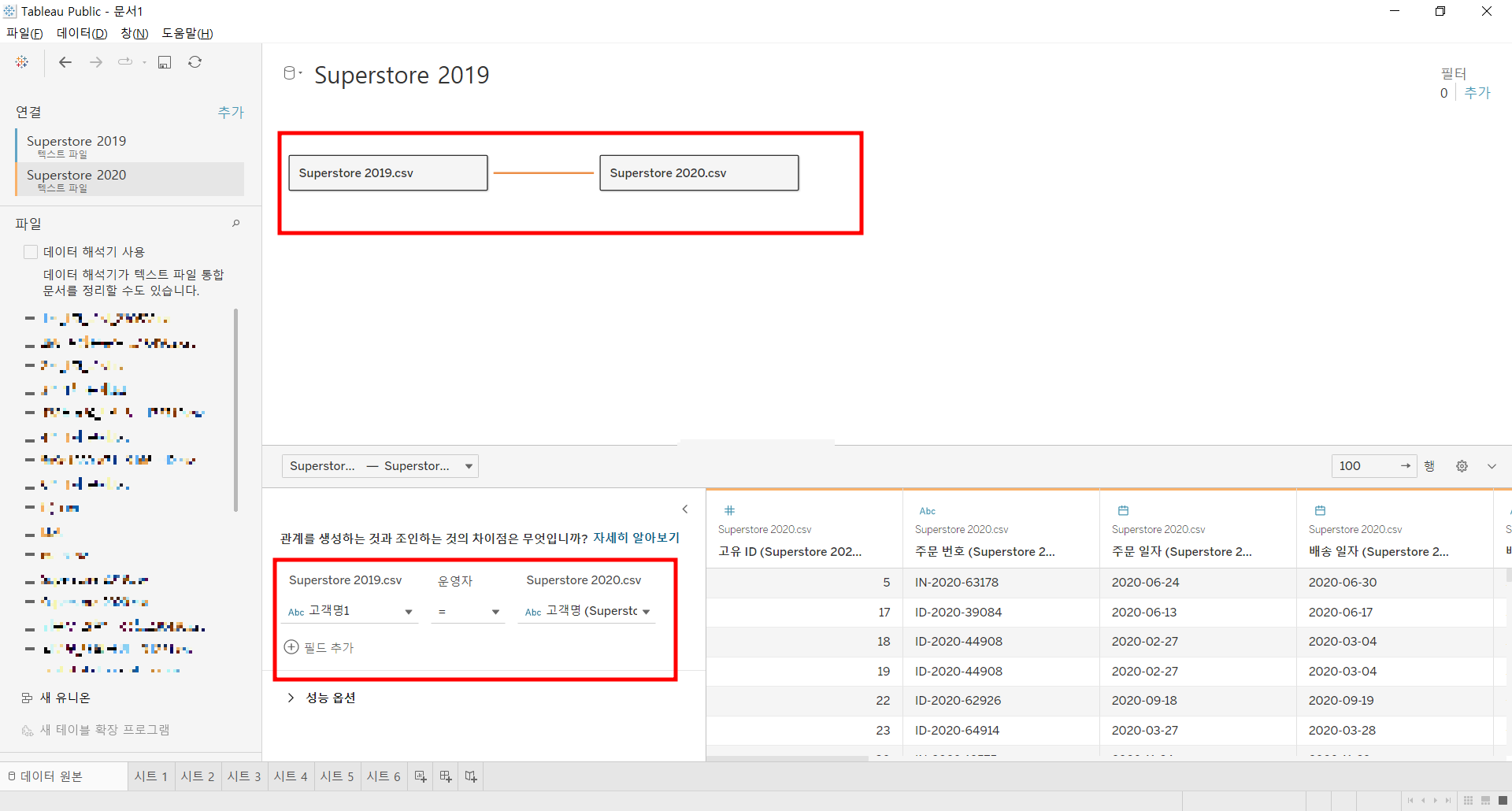Click the Tableau start page logo icon
Screen dimensions: 1512x811
tap(22, 62)
